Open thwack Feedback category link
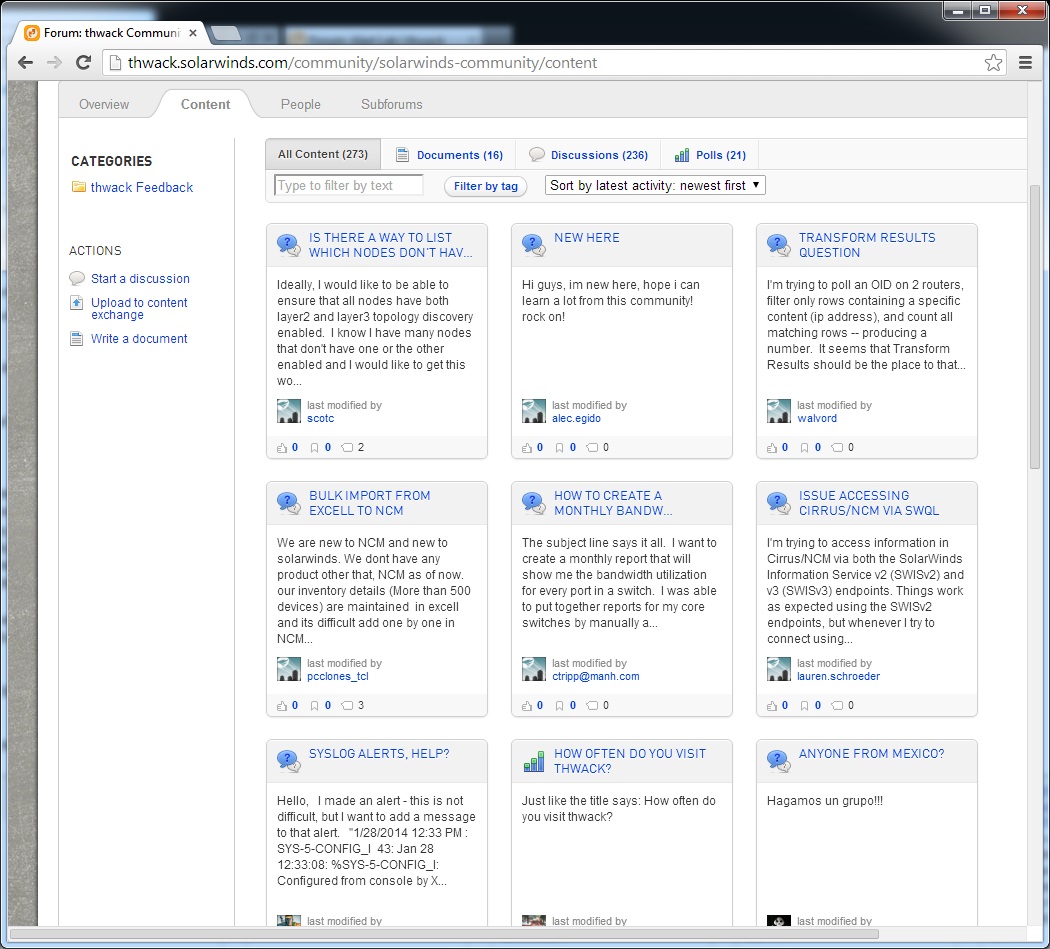 [x=142, y=188]
